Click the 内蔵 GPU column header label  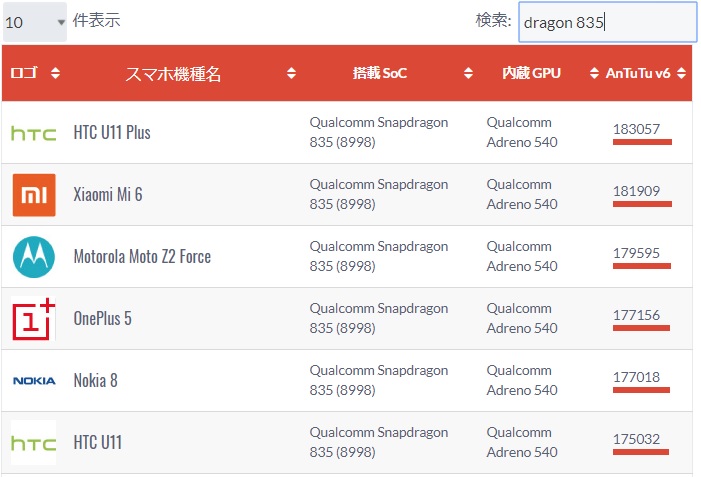point(531,73)
